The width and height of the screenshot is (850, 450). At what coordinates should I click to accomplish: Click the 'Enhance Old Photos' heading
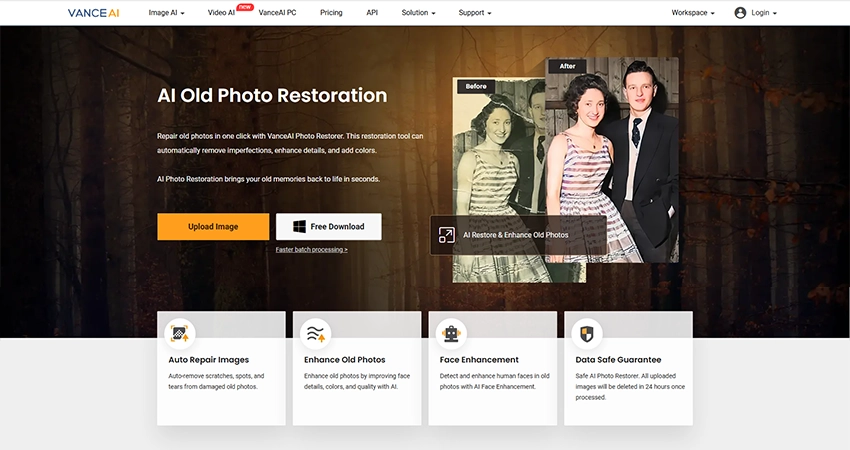[x=345, y=359]
